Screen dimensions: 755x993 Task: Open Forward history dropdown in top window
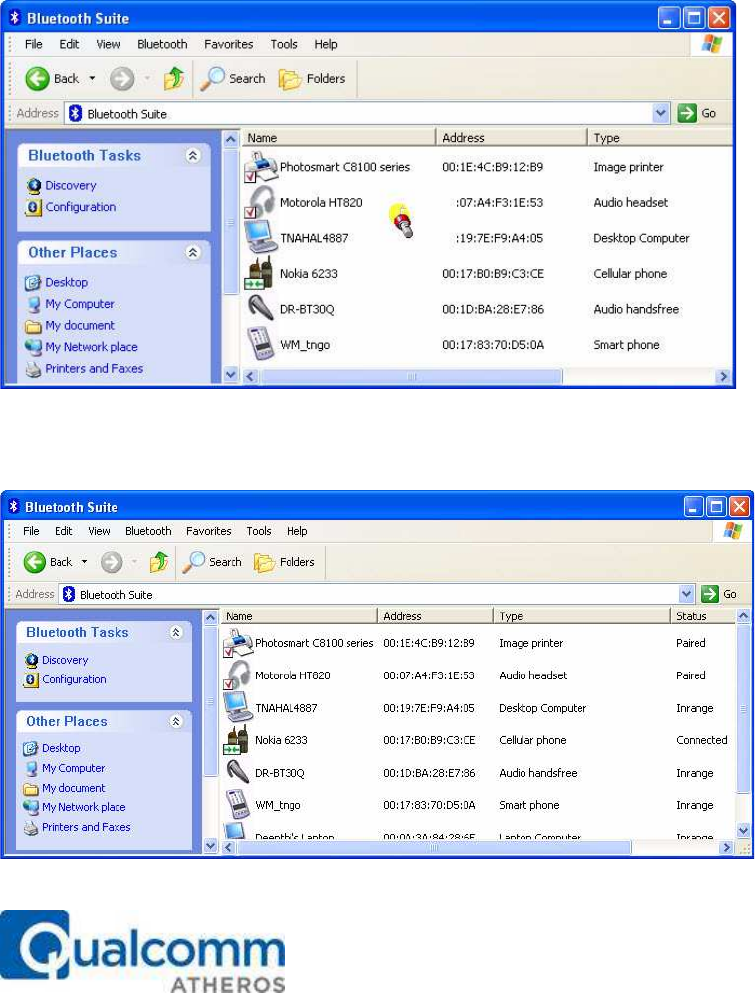click(x=147, y=79)
